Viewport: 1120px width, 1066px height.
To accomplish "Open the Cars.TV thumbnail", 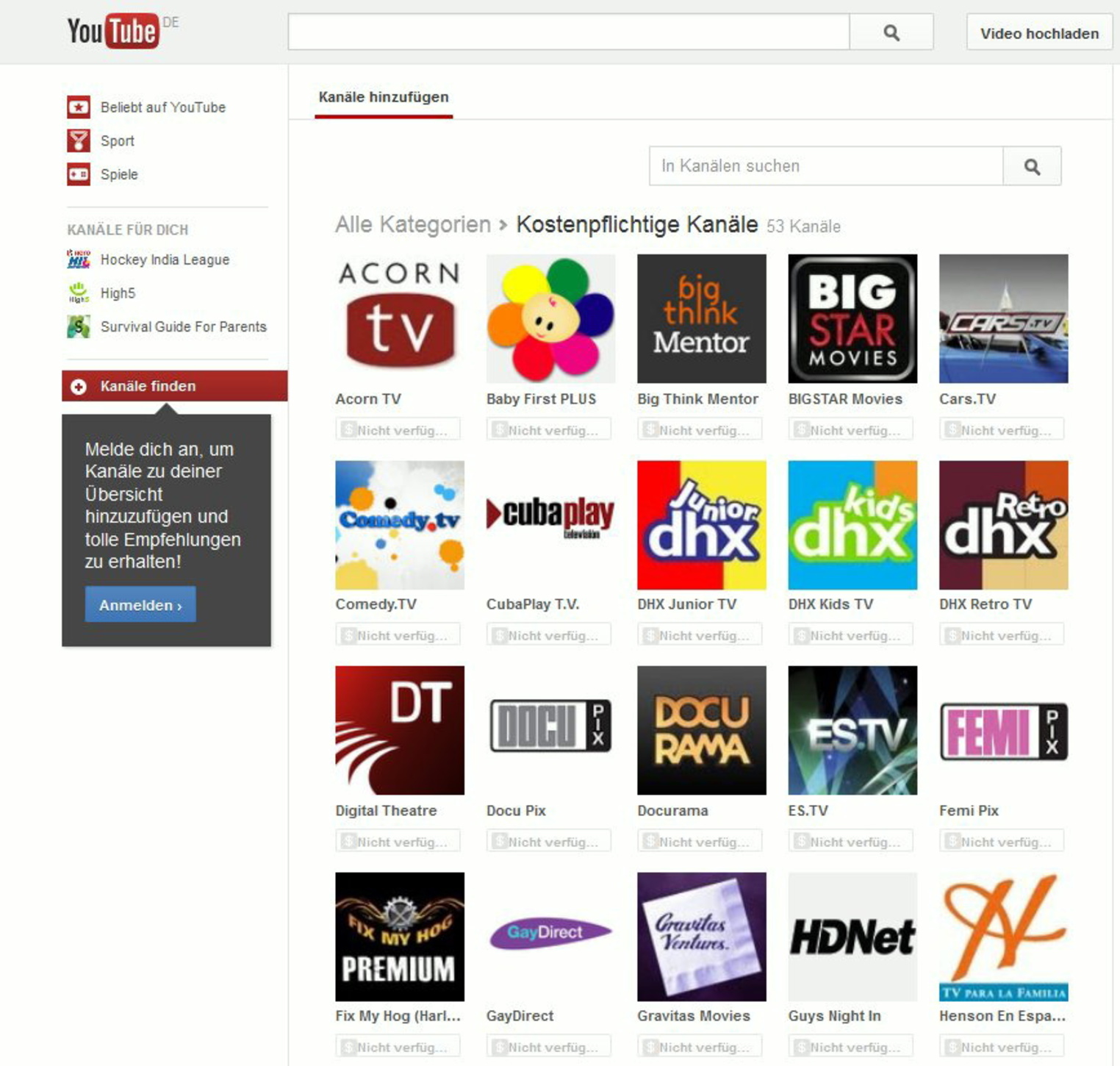I will click(x=1004, y=318).
